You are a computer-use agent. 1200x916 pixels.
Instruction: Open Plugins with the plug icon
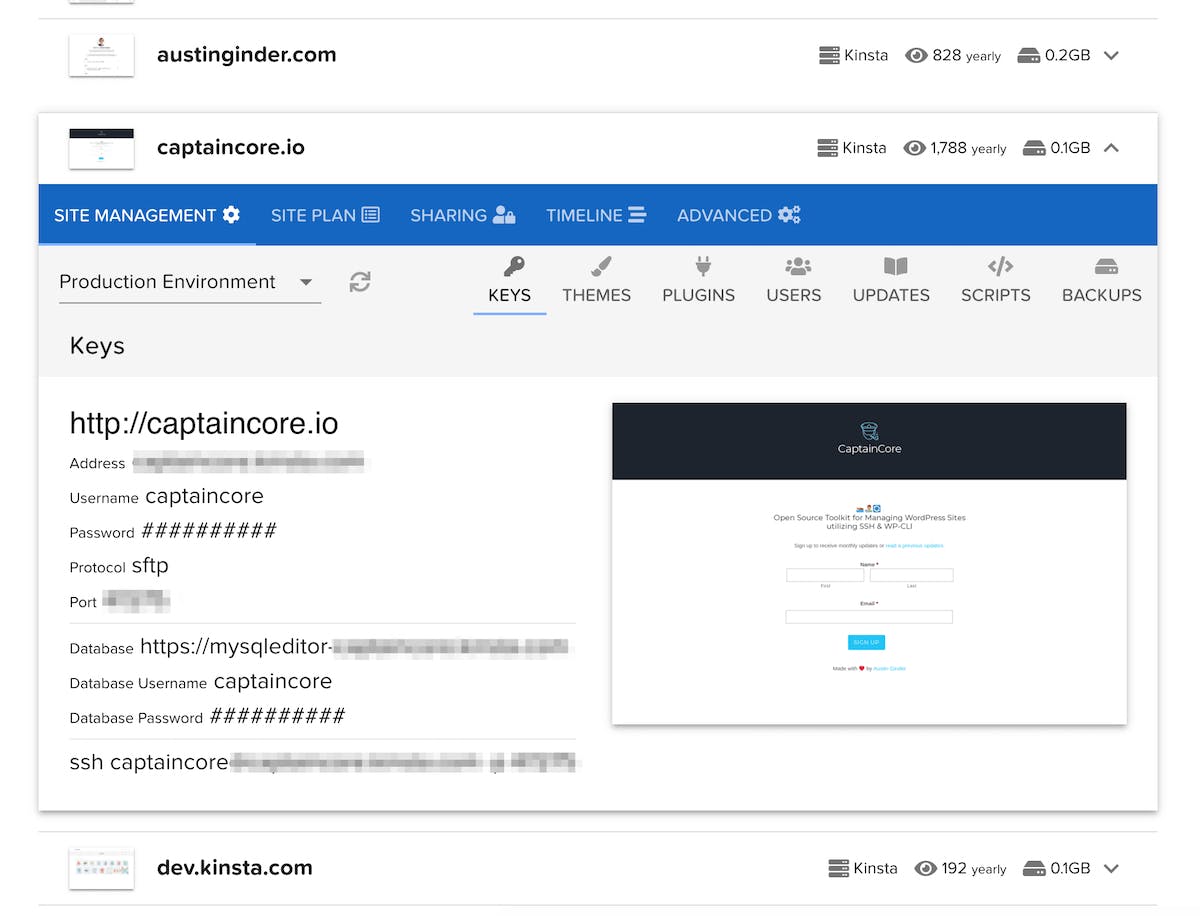pos(698,281)
